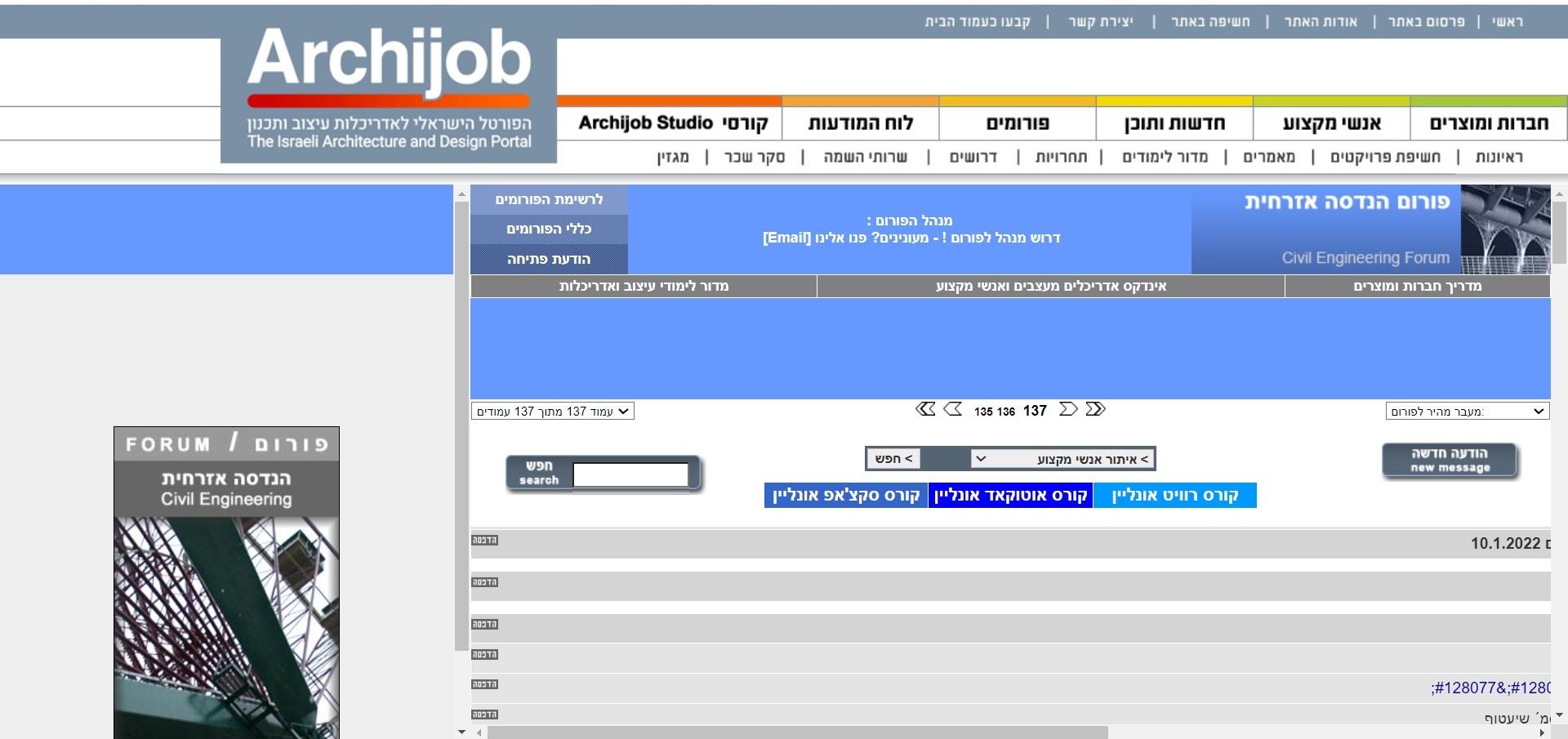Go to next page single-arrow icon
The image size is (1568, 739).
tap(1068, 409)
